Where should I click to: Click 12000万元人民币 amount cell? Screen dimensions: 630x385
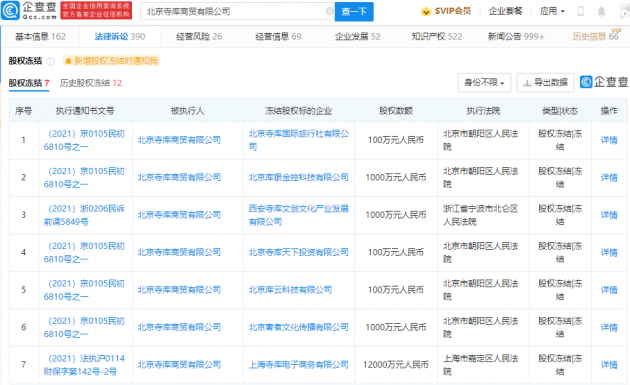(396, 365)
